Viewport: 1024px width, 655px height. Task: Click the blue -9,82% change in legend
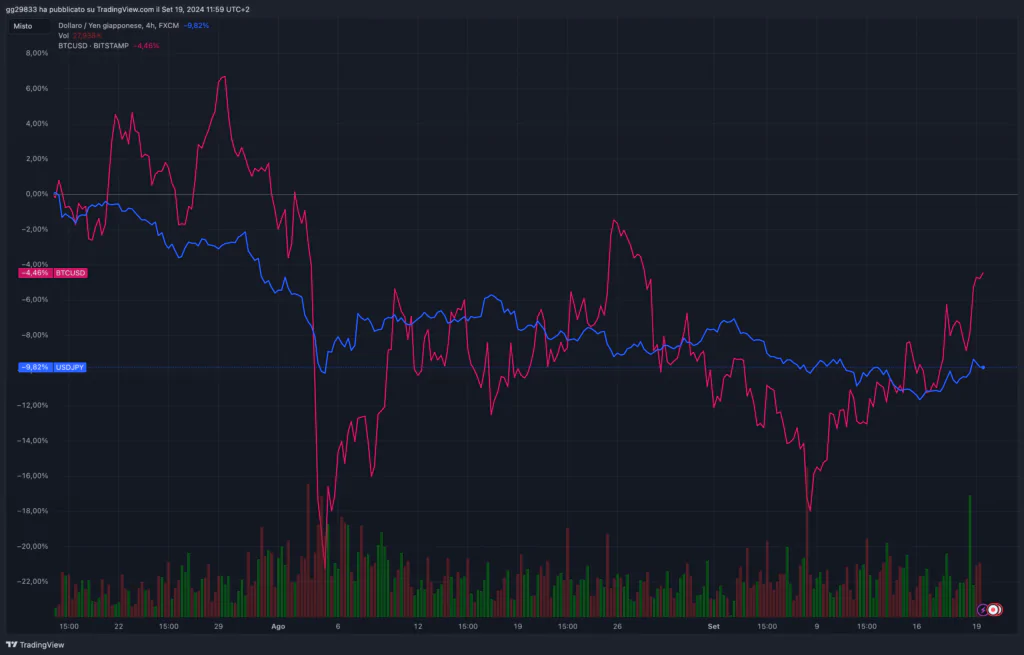click(x=196, y=25)
